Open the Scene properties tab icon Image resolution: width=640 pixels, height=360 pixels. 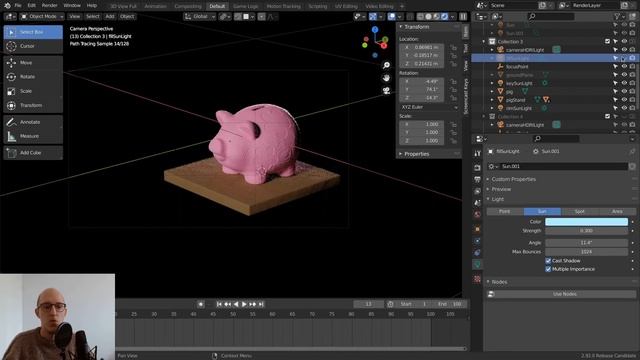tap(477, 203)
